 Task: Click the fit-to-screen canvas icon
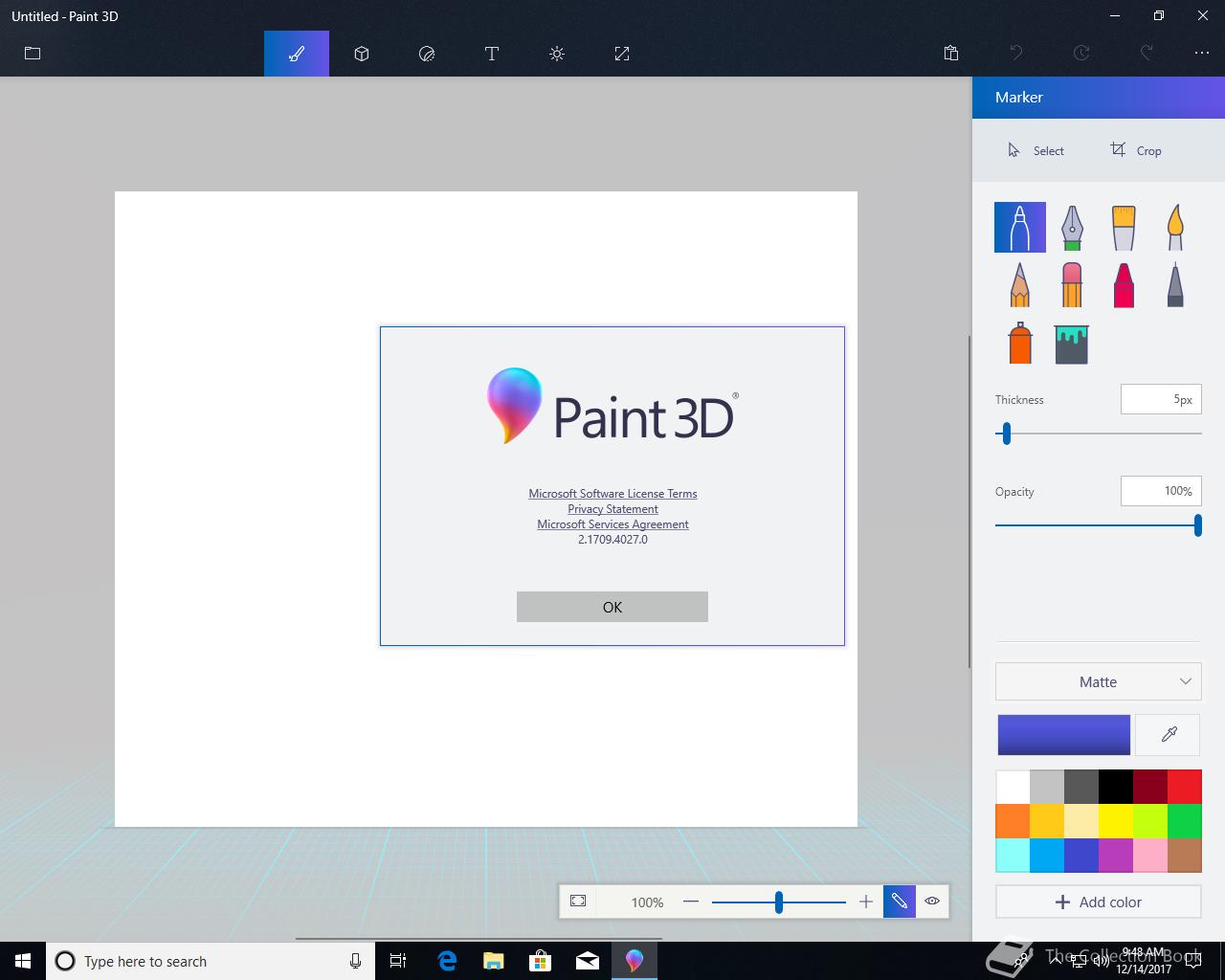pos(578,902)
